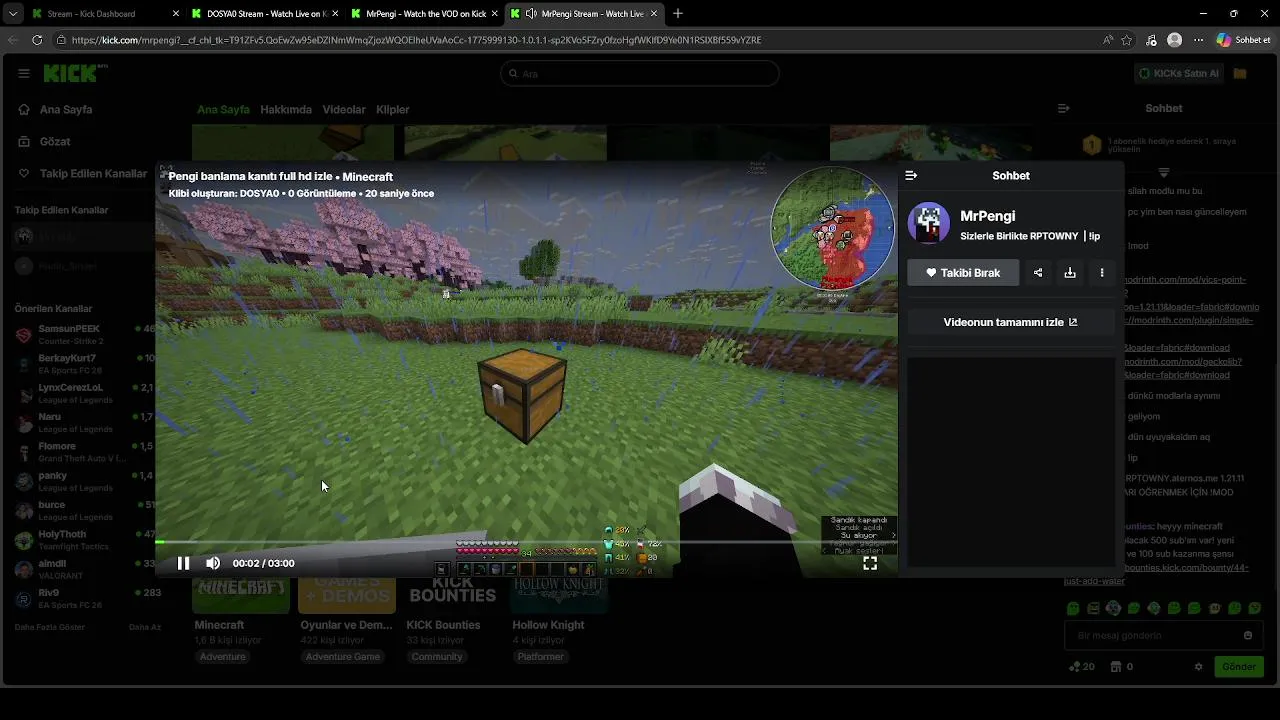Click the channel points icon showing 20
The width and height of the screenshot is (1280, 720).
(1082, 667)
